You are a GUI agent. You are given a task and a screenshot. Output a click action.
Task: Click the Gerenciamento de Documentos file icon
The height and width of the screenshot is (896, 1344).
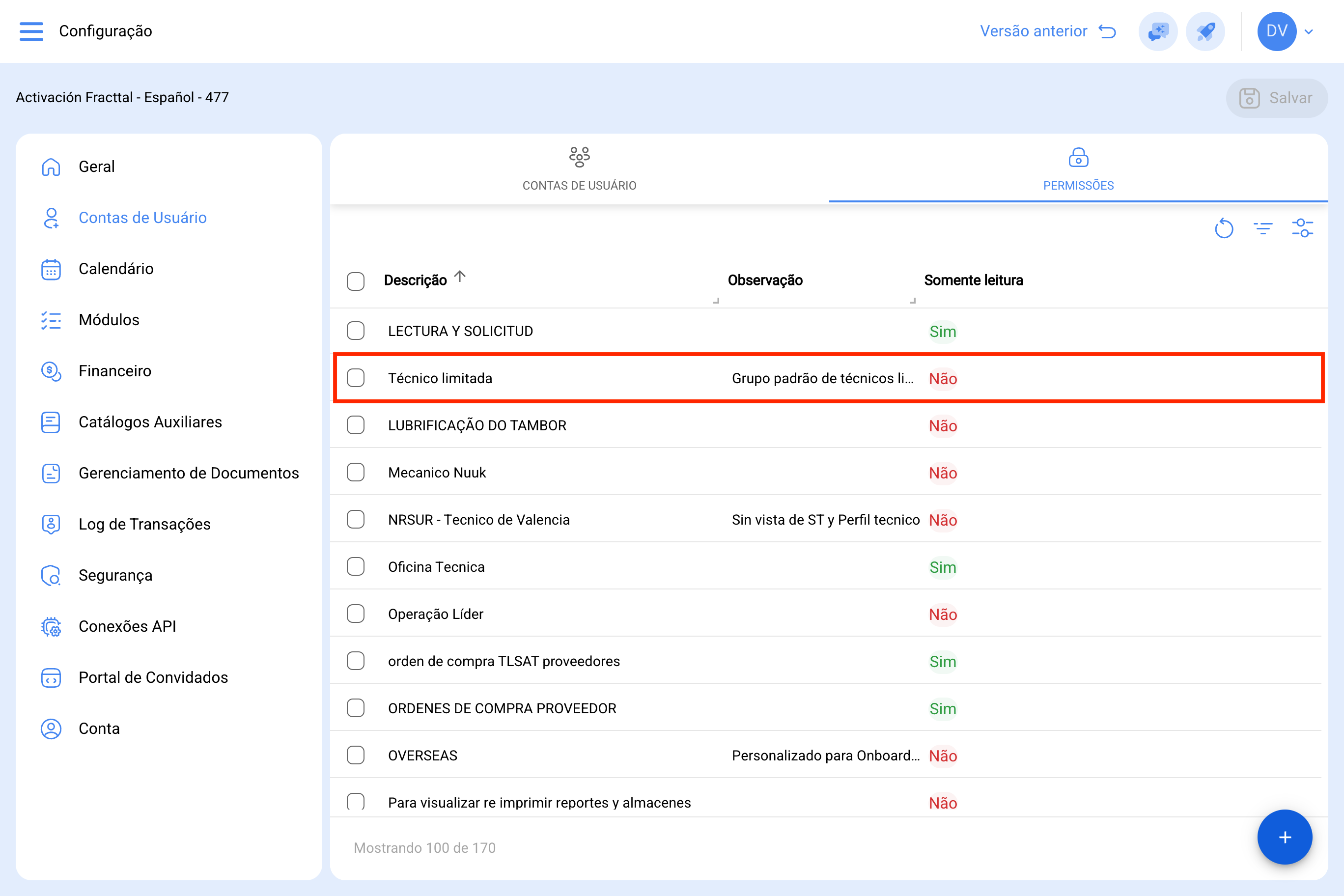(51, 473)
